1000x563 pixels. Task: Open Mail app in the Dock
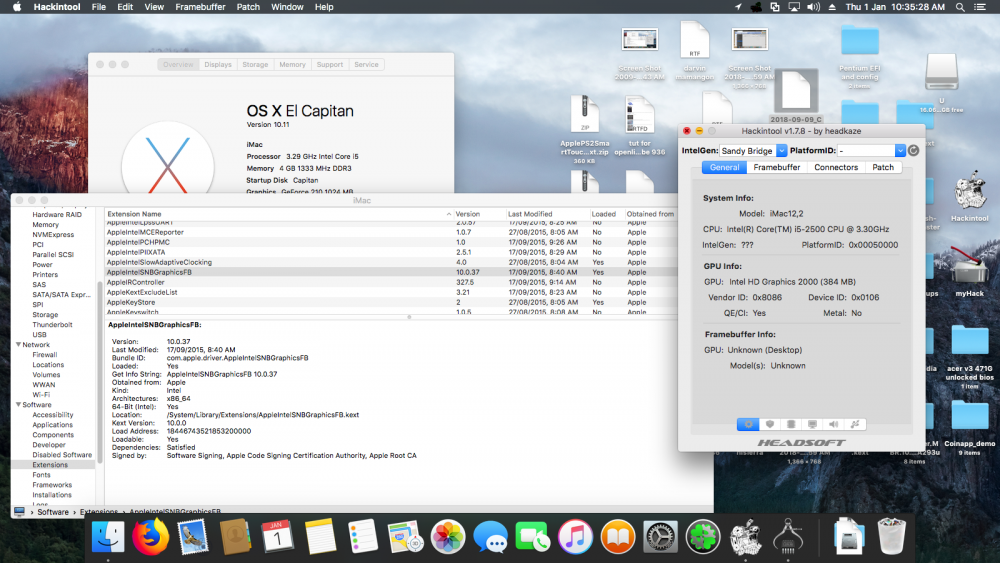pyautogui.click(x=193, y=537)
